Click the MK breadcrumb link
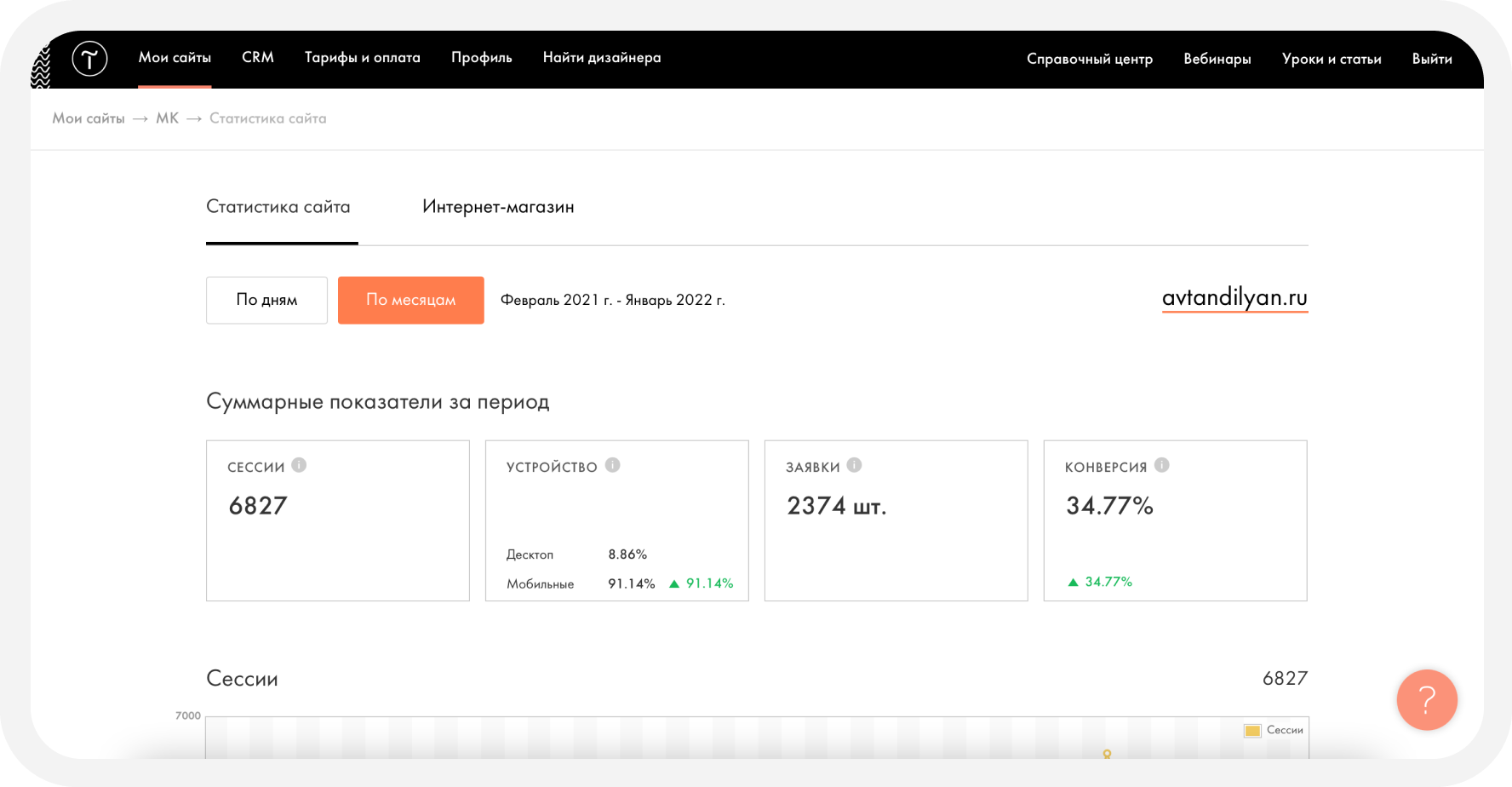The width and height of the screenshot is (1512, 787). coord(168,118)
